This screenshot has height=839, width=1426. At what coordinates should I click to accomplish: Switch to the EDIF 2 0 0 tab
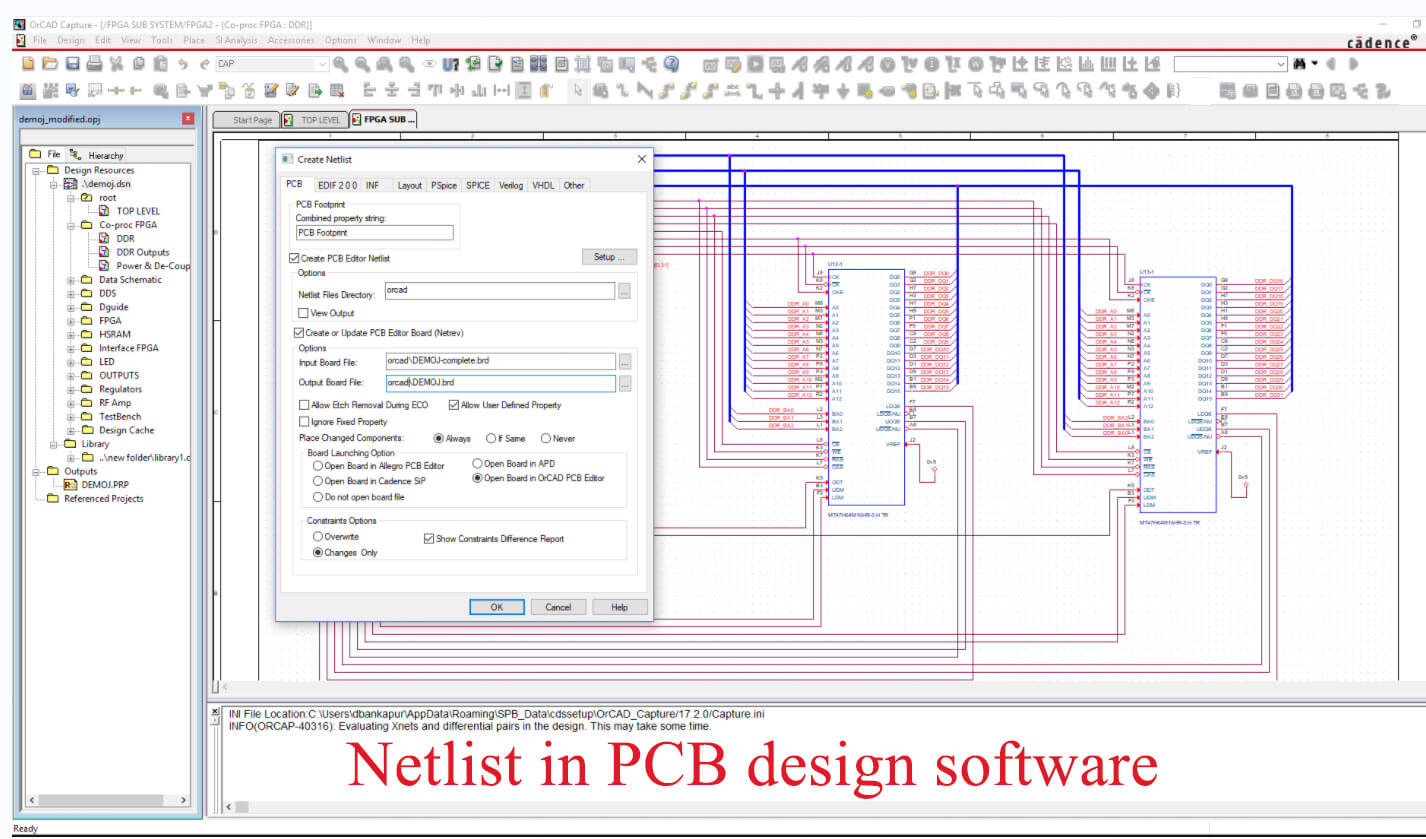coord(337,185)
